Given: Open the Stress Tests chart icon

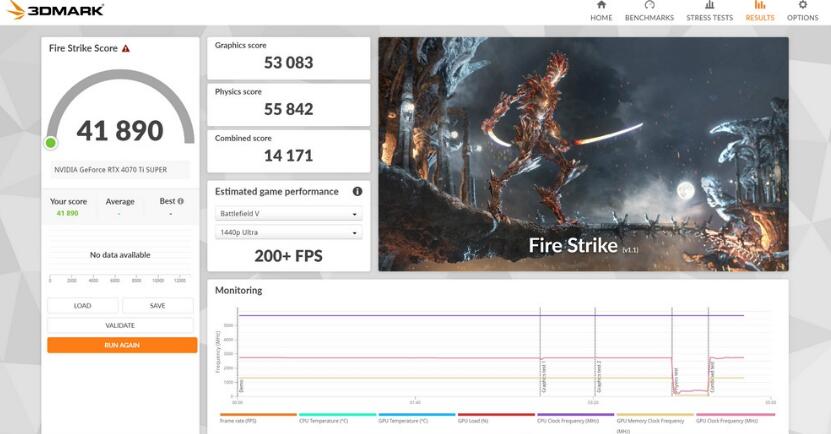Looking at the screenshot, I should [x=709, y=5].
